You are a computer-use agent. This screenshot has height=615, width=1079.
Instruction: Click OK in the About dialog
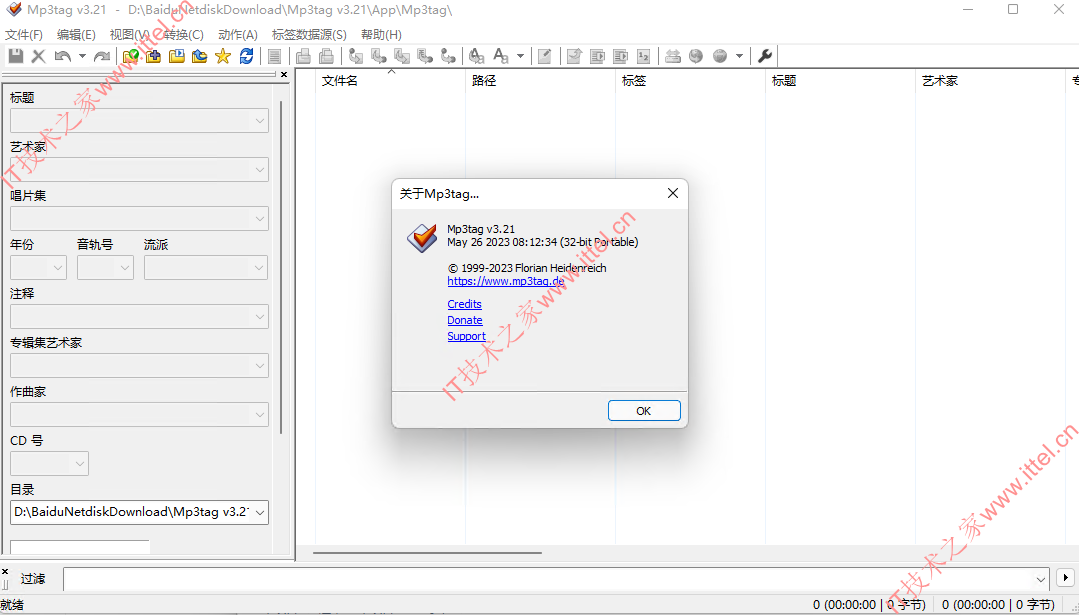644,411
